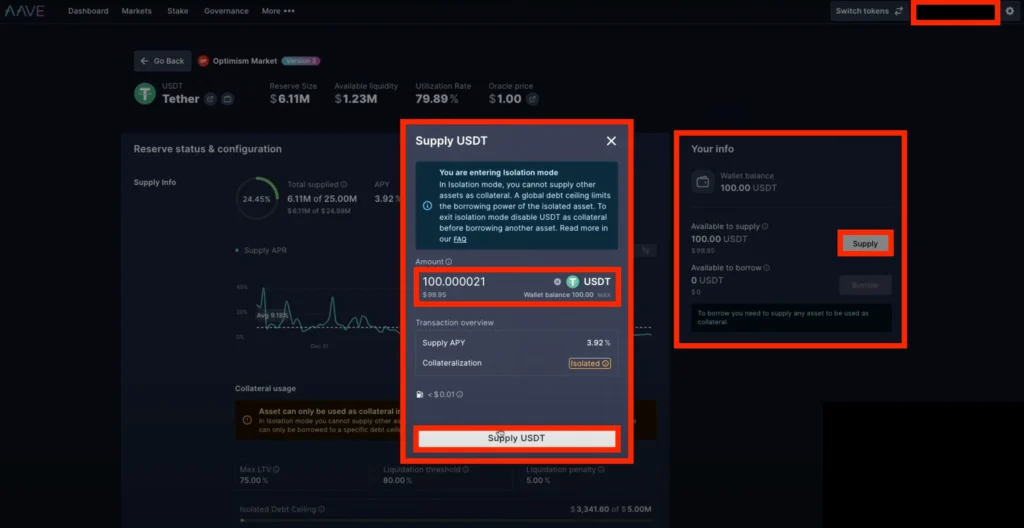Clear the amount with the small x icon
The height and width of the screenshot is (528, 1024).
557,282
